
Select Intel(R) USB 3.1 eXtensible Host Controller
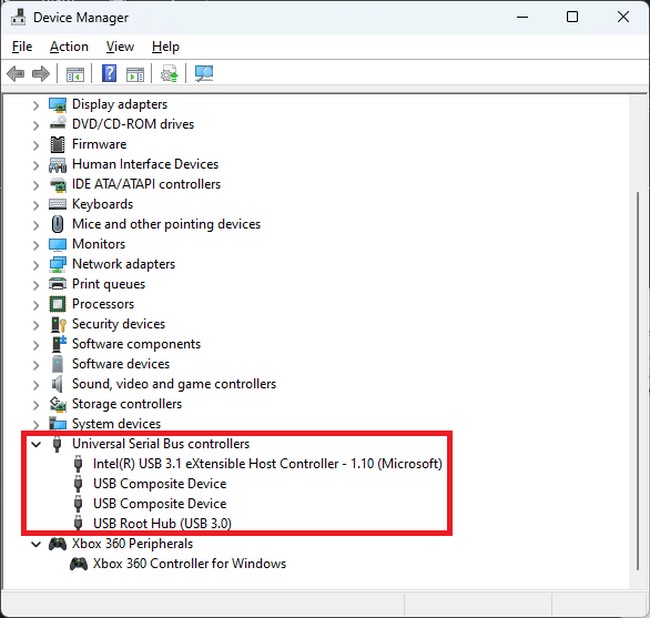pyautogui.click(x=268, y=463)
